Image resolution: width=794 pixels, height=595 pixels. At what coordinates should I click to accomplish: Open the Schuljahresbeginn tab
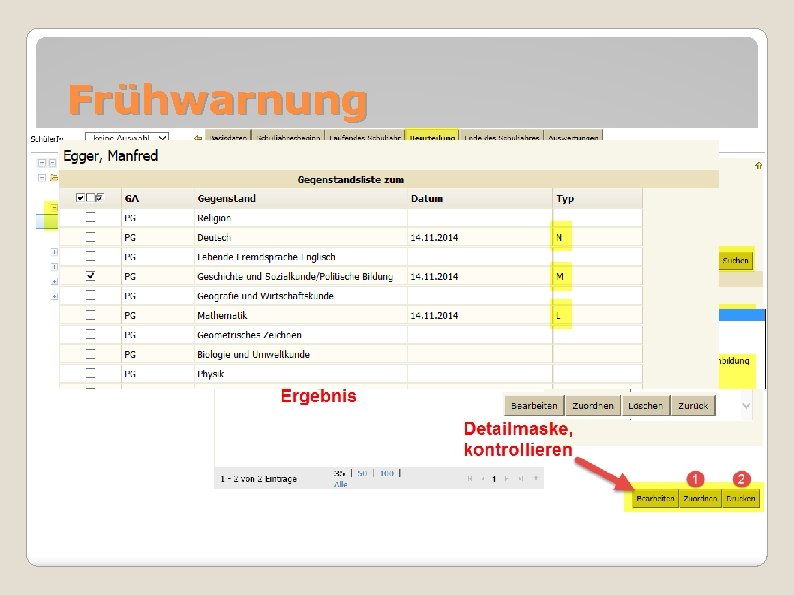288,137
